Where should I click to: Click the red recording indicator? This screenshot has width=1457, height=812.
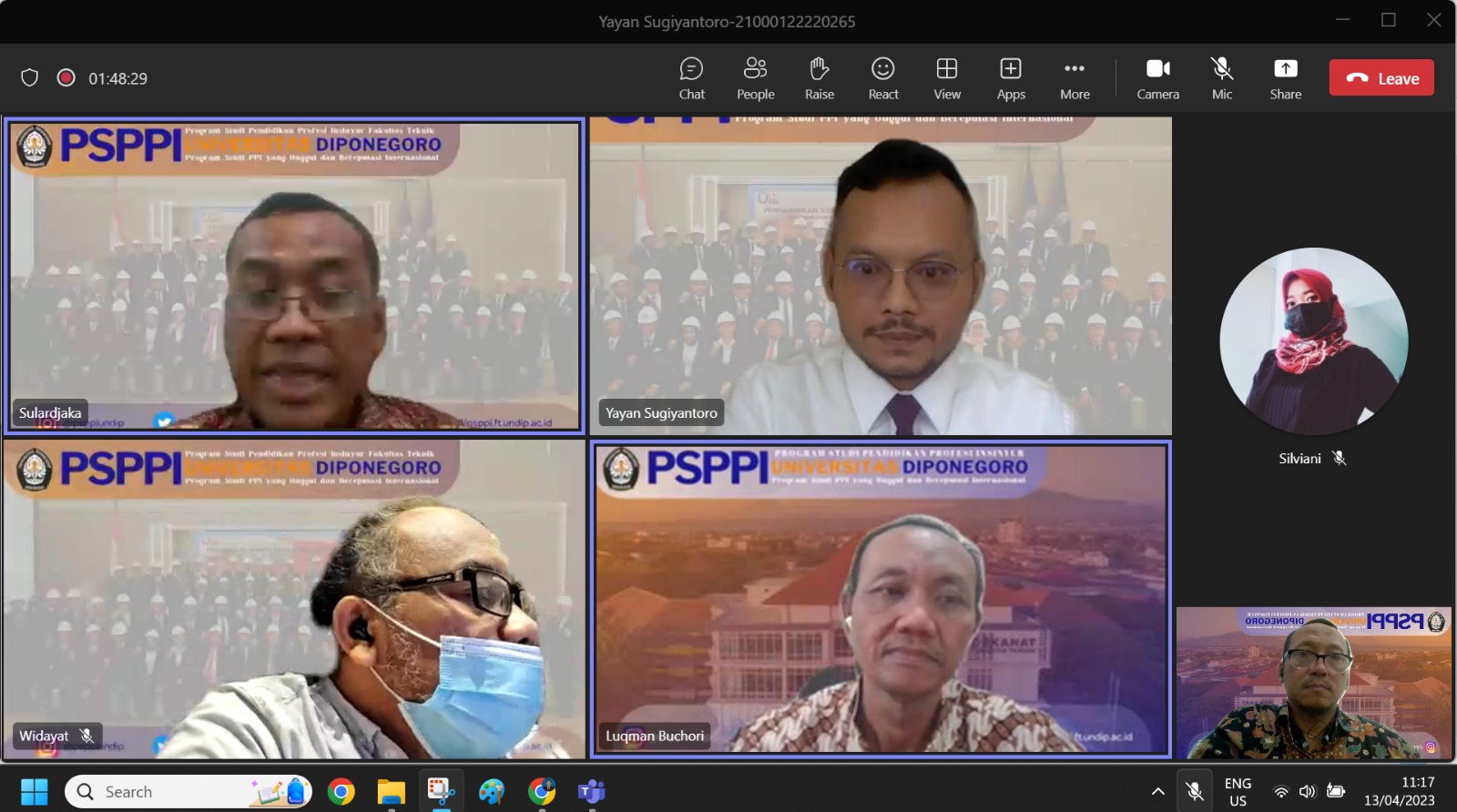pos(66,78)
